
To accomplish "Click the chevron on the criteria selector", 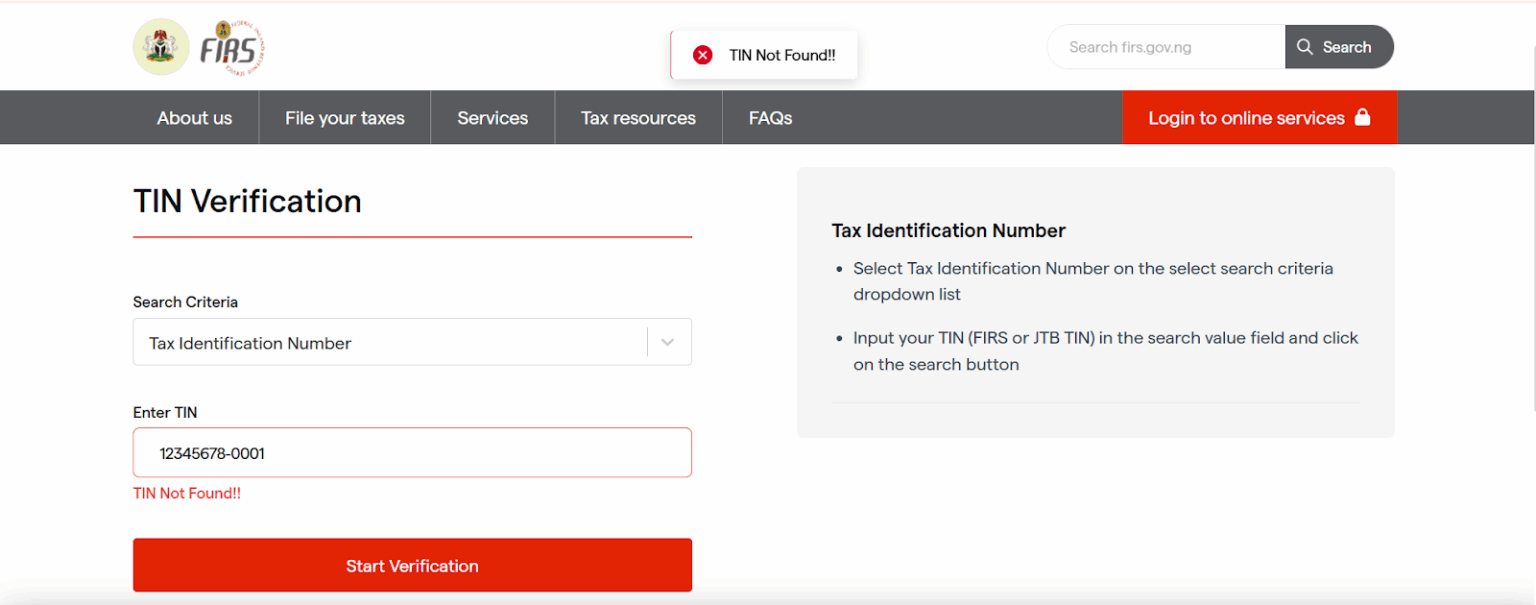I will click(x=668, y=342).
